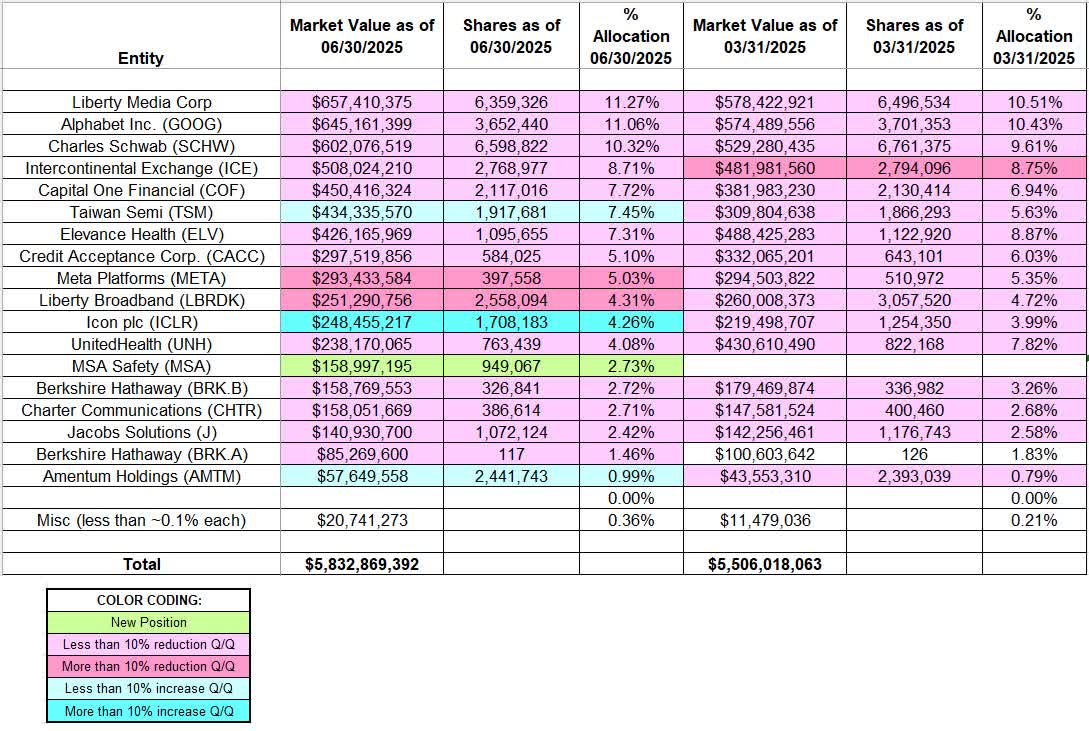
Task: Select the green New Position legend swatch
Action: pyautogui.click(x=147, y=622)
